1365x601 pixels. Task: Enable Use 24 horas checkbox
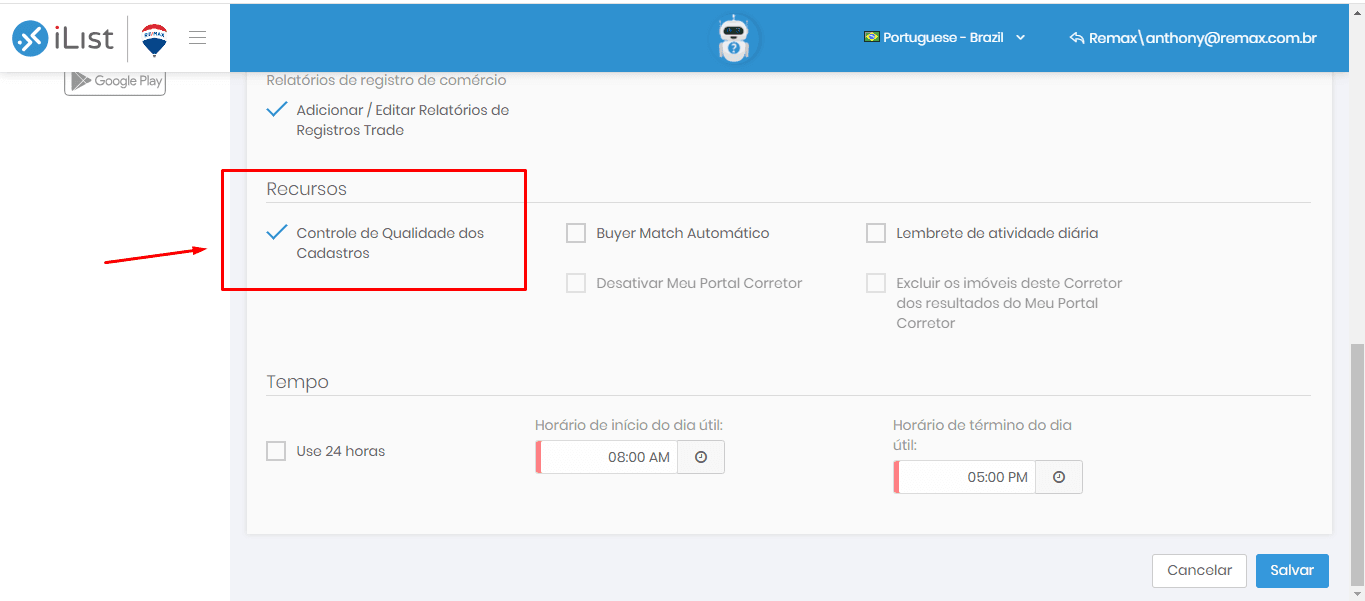276,451
